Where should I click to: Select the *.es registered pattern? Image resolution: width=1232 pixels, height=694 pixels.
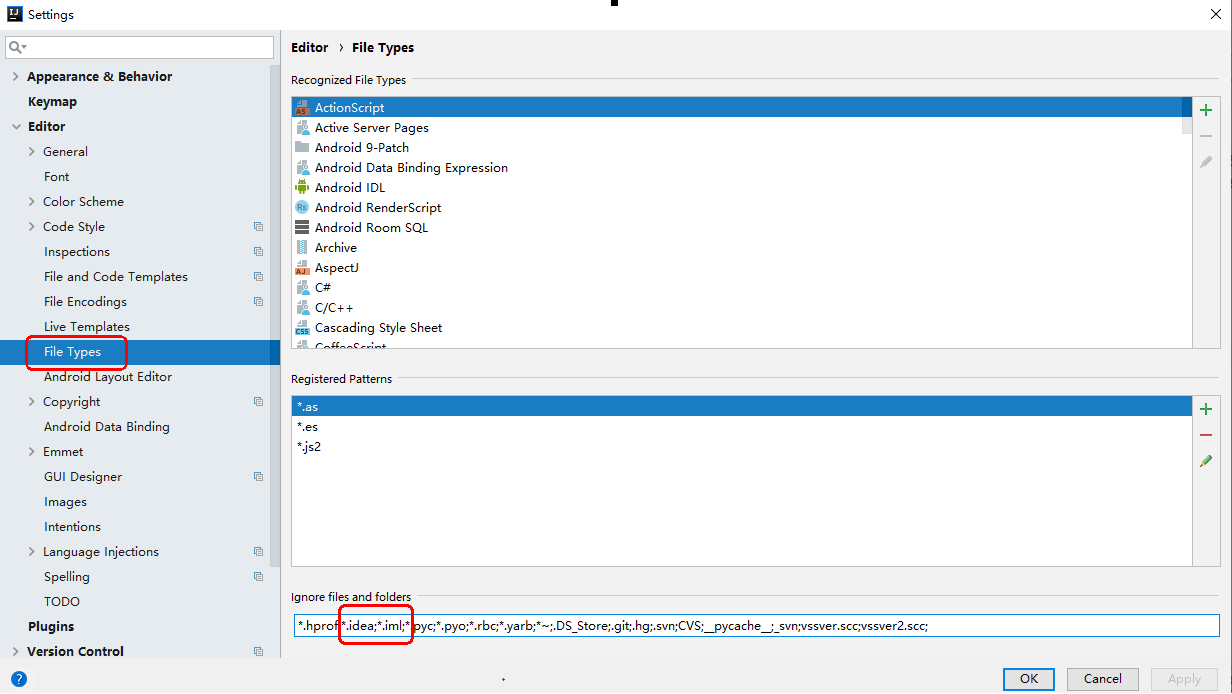pos(742,427)
